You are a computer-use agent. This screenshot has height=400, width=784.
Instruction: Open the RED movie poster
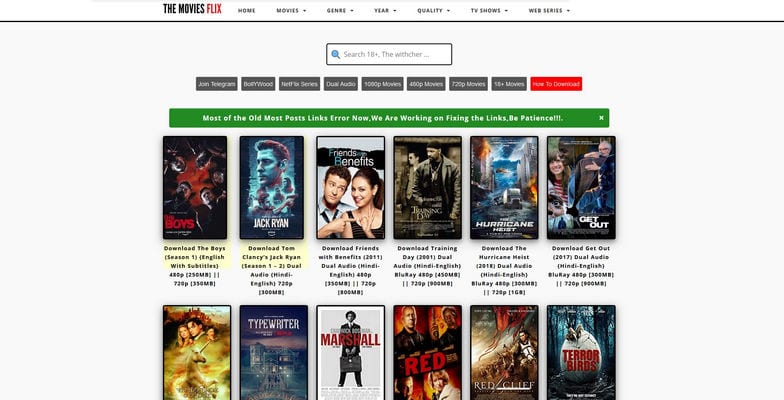click(x=428, y=352)
